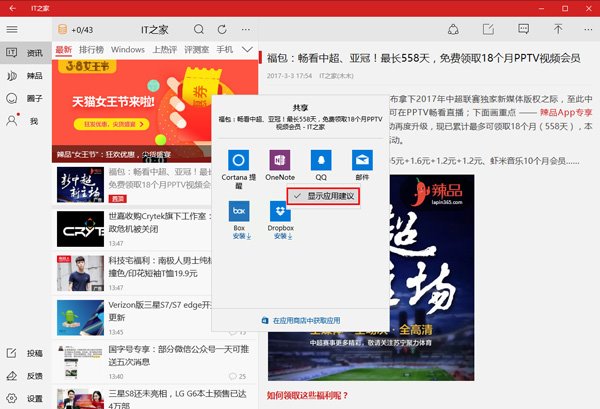The width and height of the screenshot is (600, 409).
Task: Share via QQ in share panel
Action: (321, 165)
